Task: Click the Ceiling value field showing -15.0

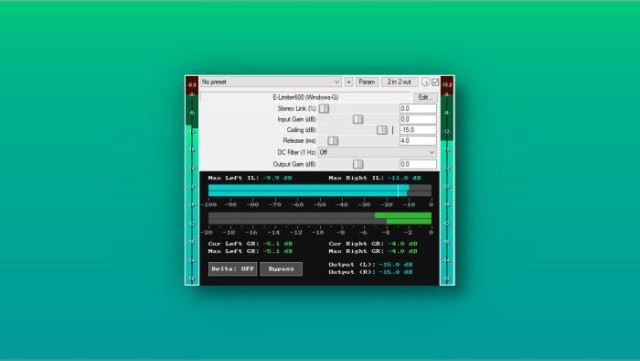Action: (x=418, y=130)
